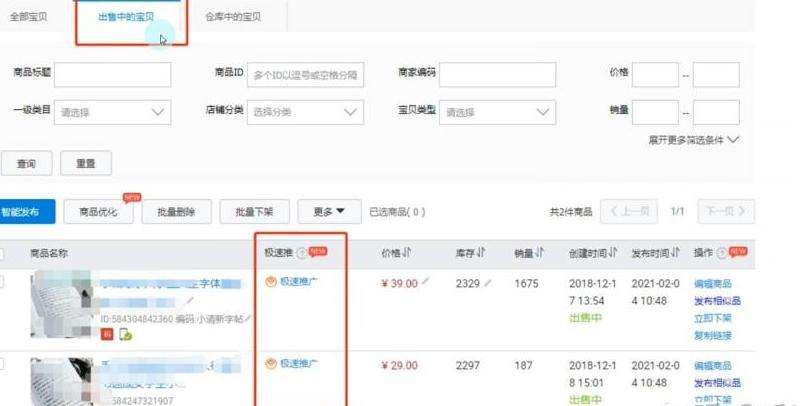The height and width of the screenshot is (406, 800).
Task: Sort products by price using 价格 sort icon
Action: (x=409, y=253)
